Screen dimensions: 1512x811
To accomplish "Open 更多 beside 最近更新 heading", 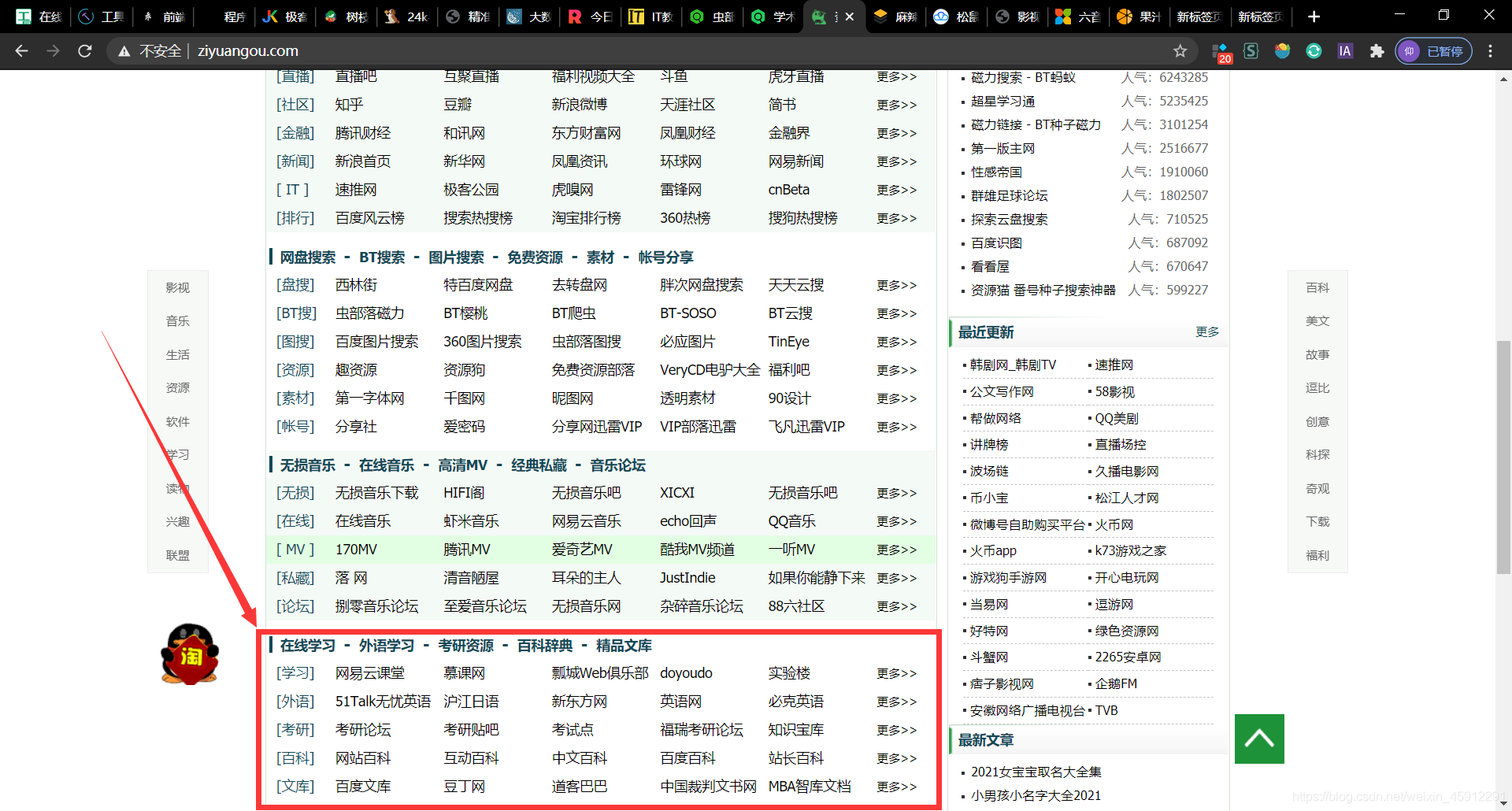I will (1207, 332).
